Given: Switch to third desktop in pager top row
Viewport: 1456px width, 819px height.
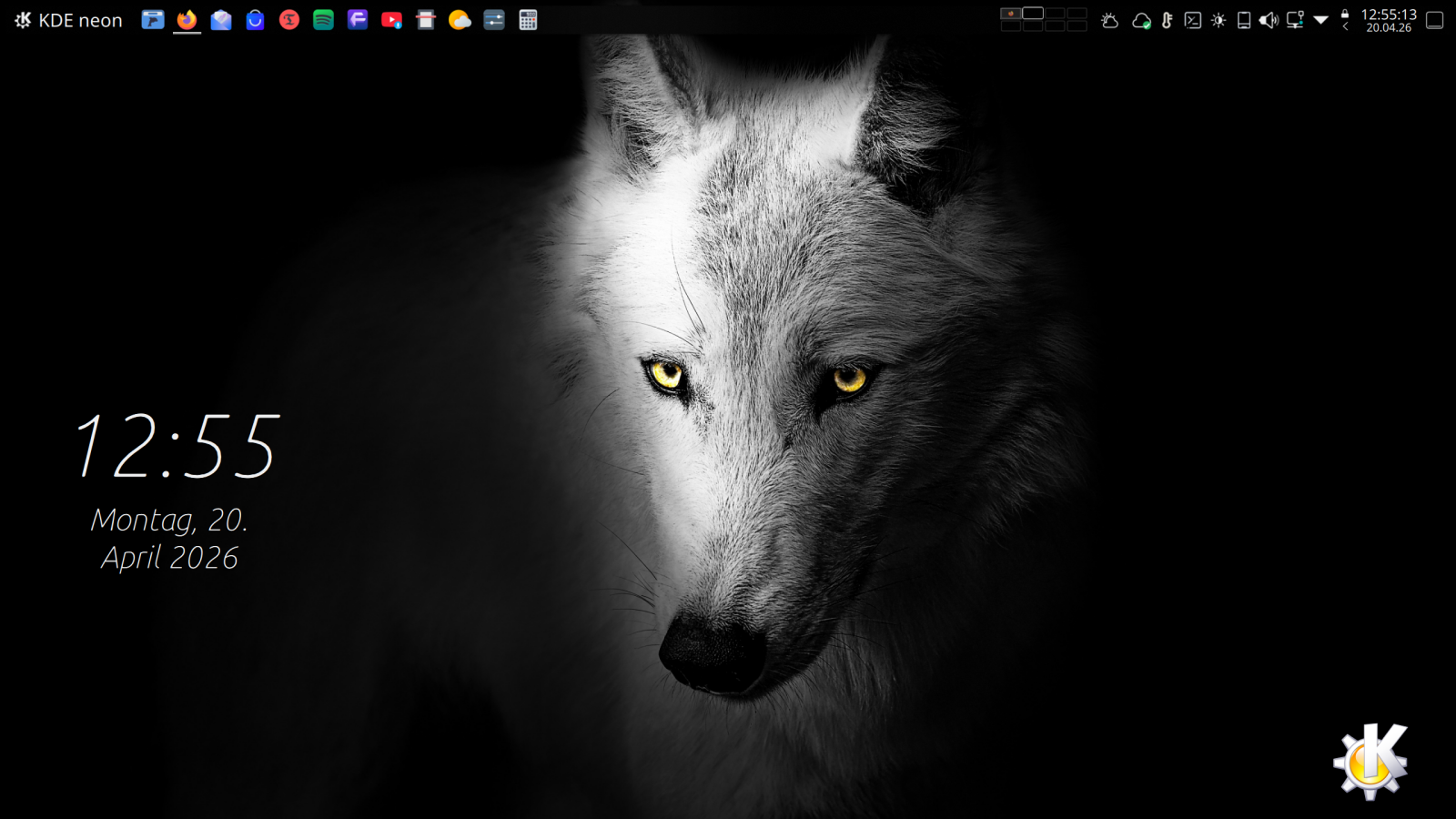Looking at the screenshot, I should 1055,14.
